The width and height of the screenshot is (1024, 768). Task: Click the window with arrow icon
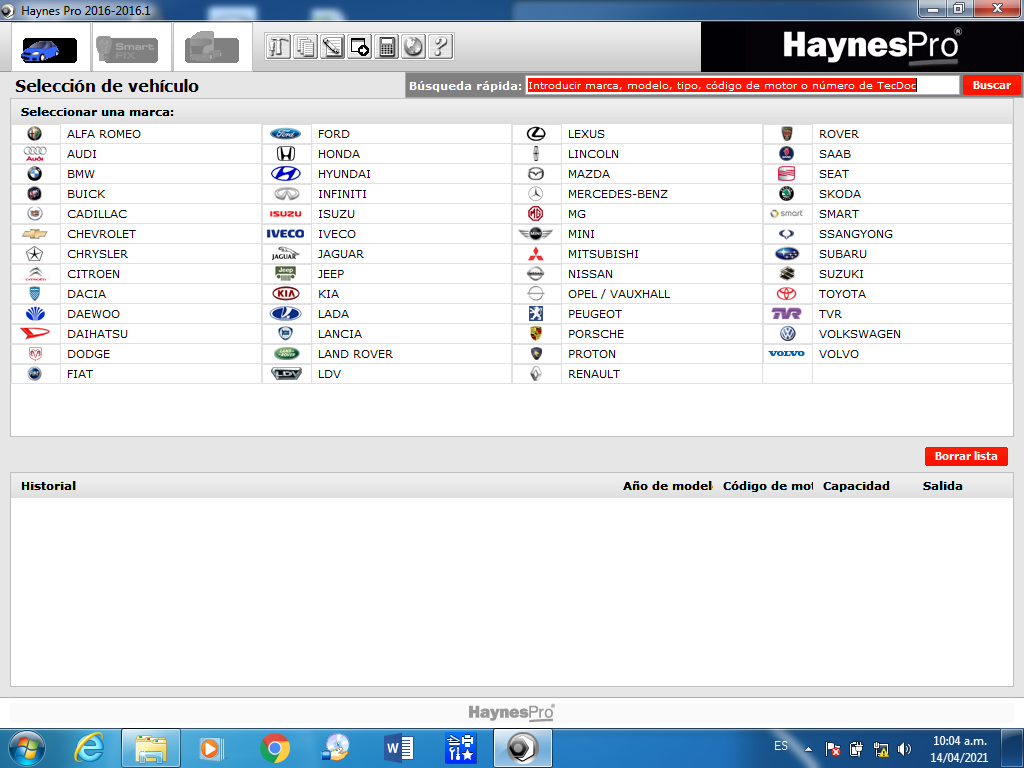point(359,46)
